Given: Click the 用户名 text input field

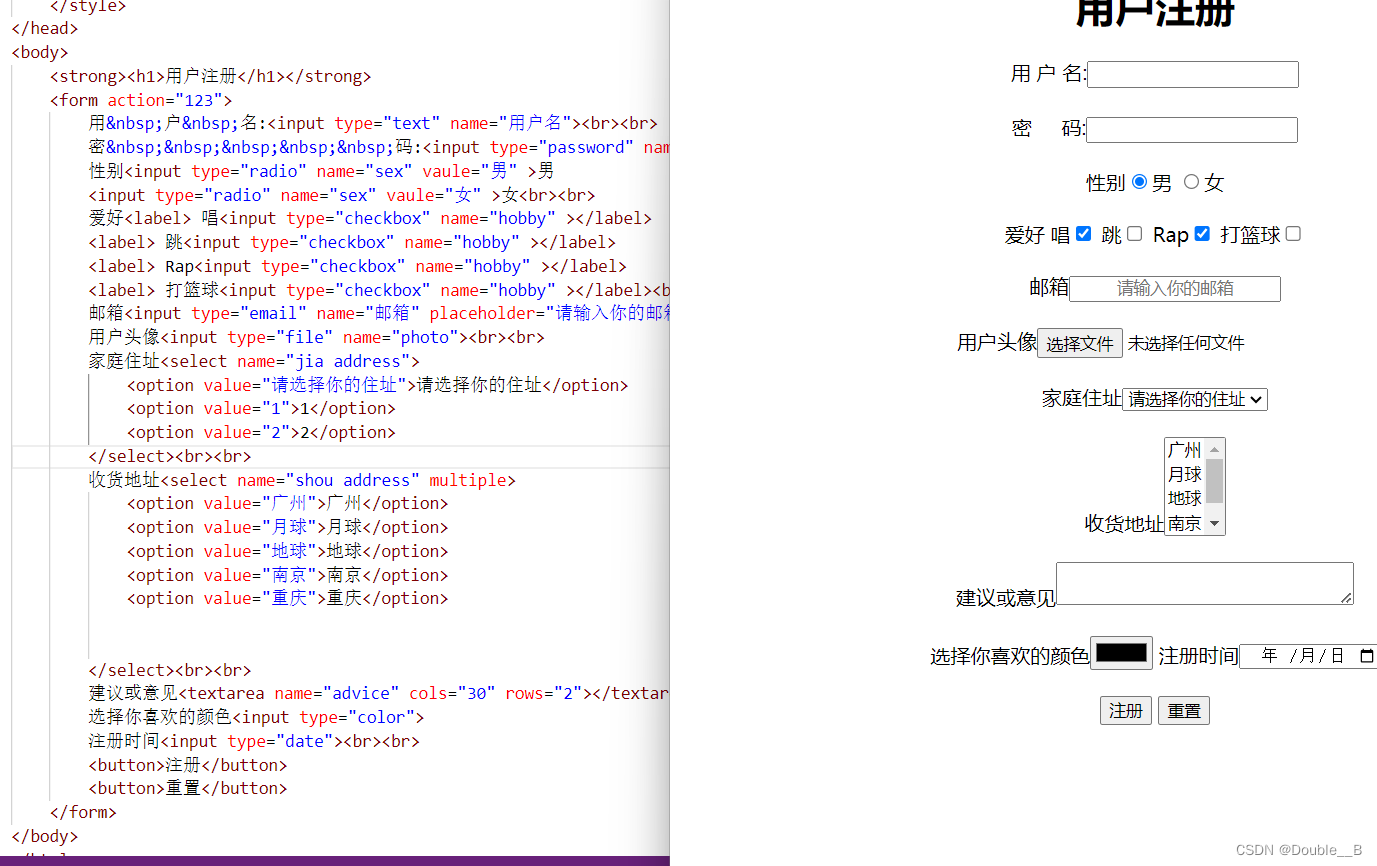Looking at the screenshot, I should 1192,74.
